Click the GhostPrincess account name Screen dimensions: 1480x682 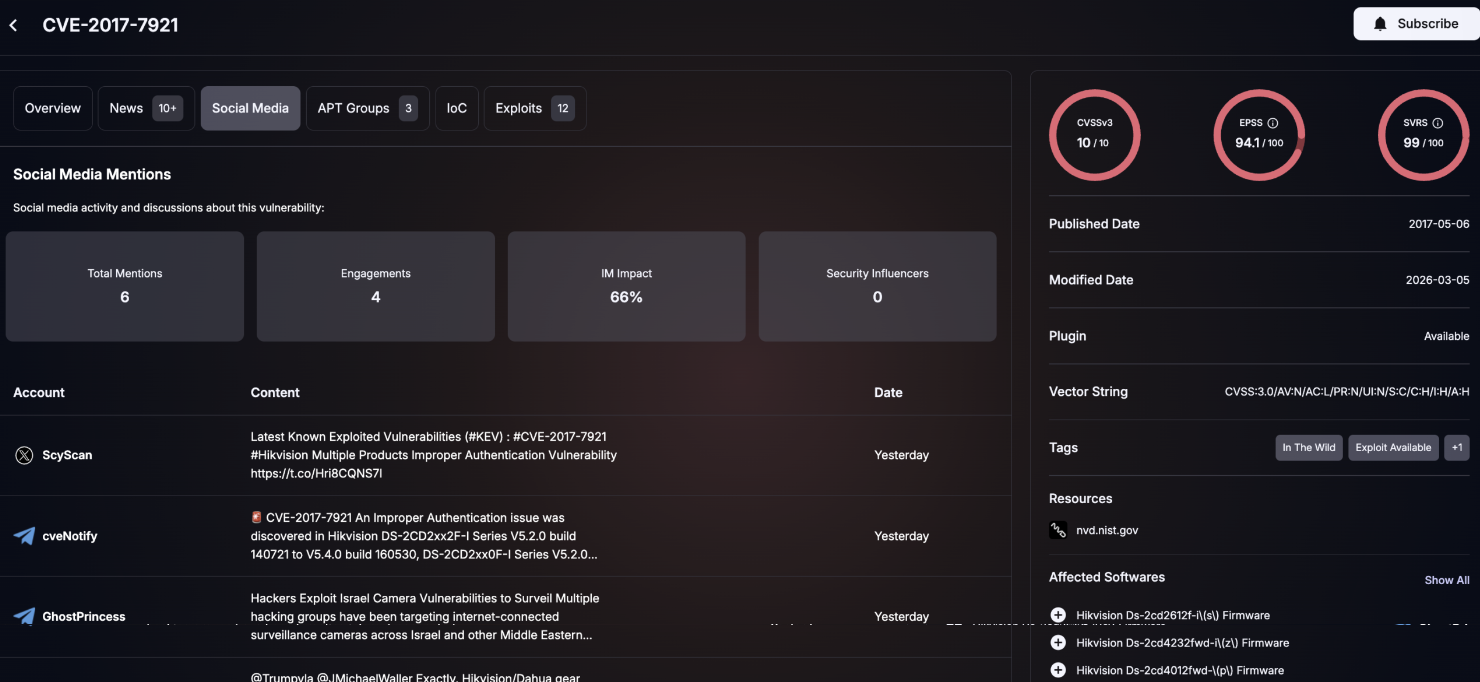tap(84, 617)
